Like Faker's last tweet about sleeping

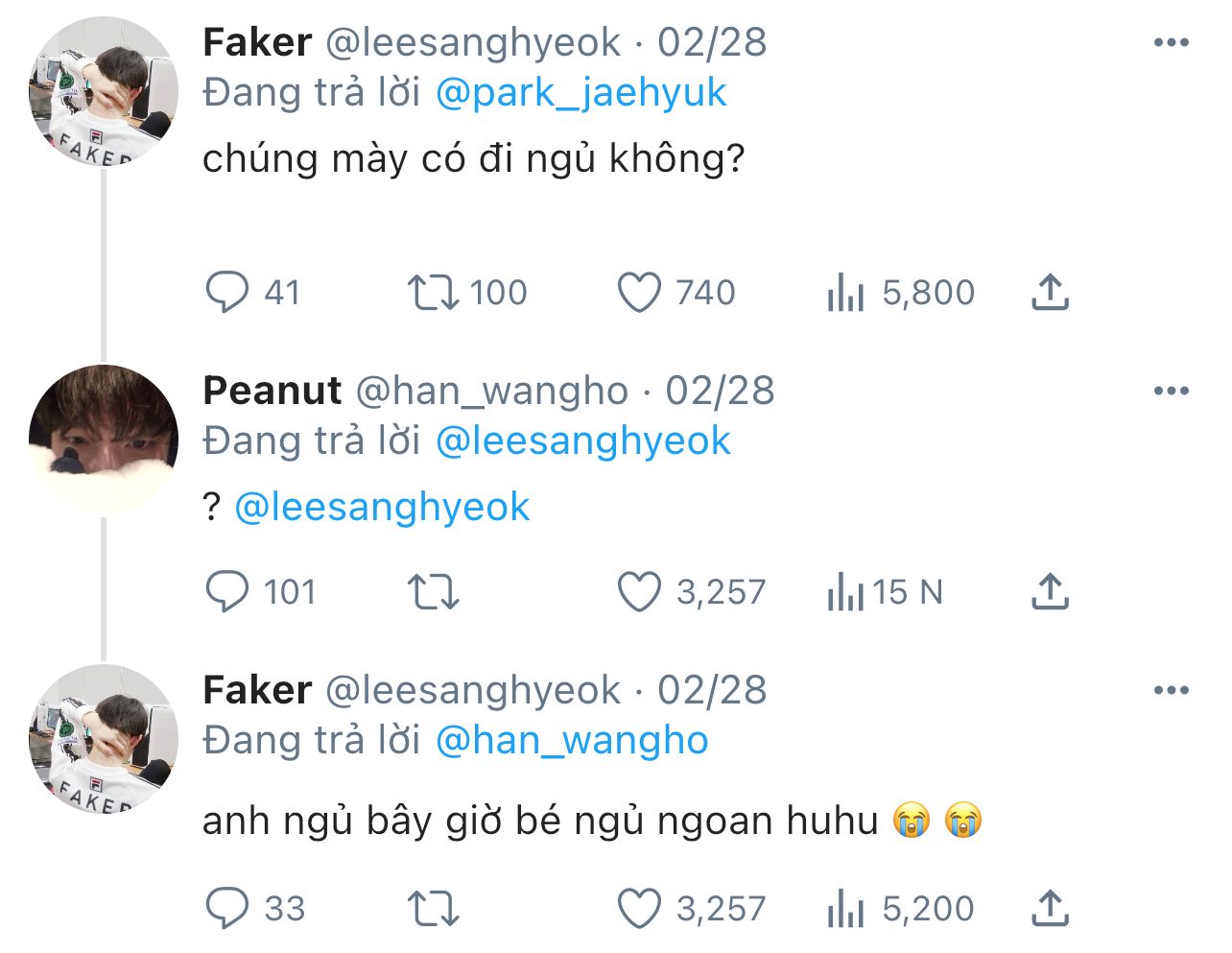639,908
